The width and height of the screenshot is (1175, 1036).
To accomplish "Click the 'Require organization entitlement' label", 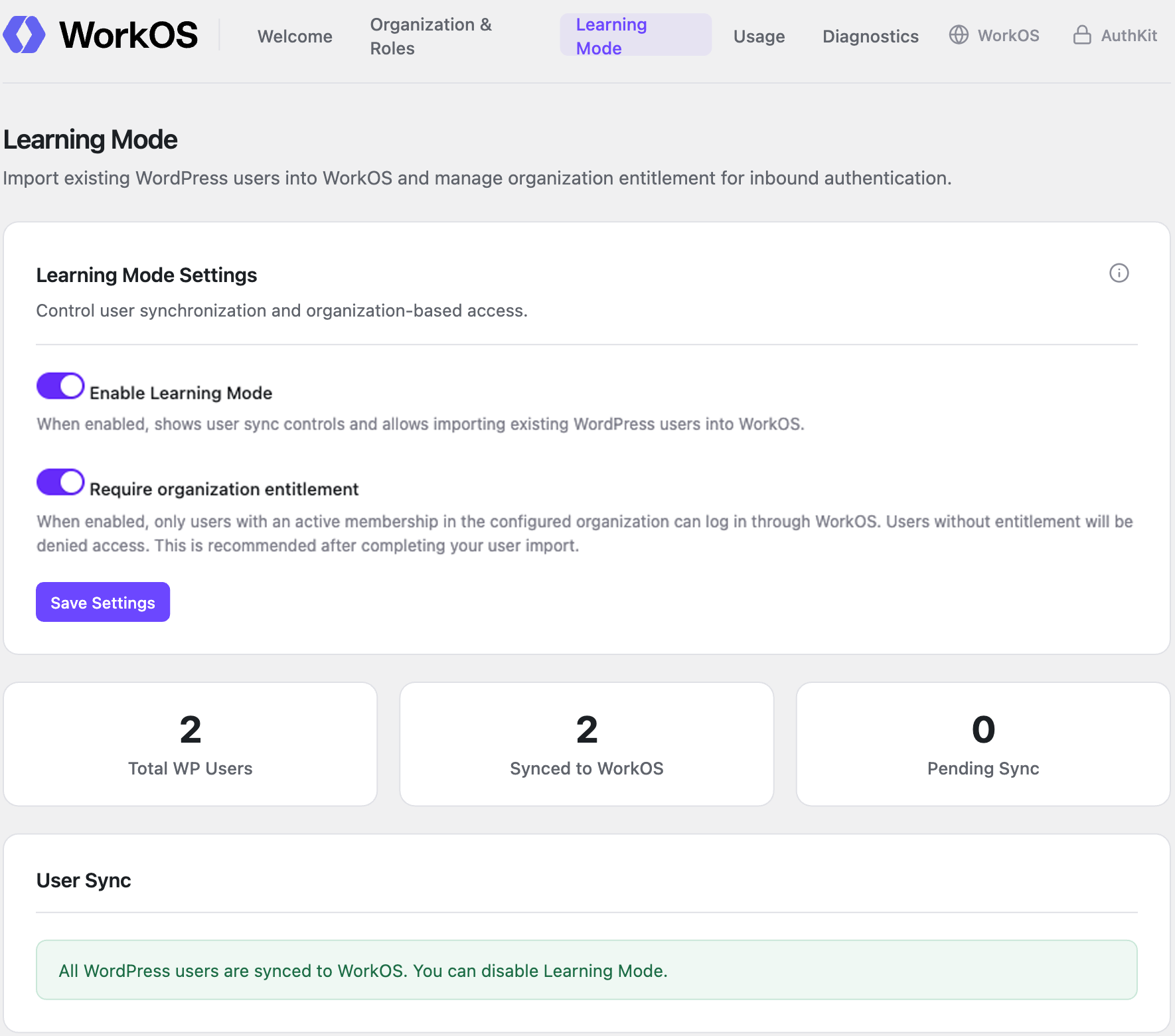I will [224, 489].
